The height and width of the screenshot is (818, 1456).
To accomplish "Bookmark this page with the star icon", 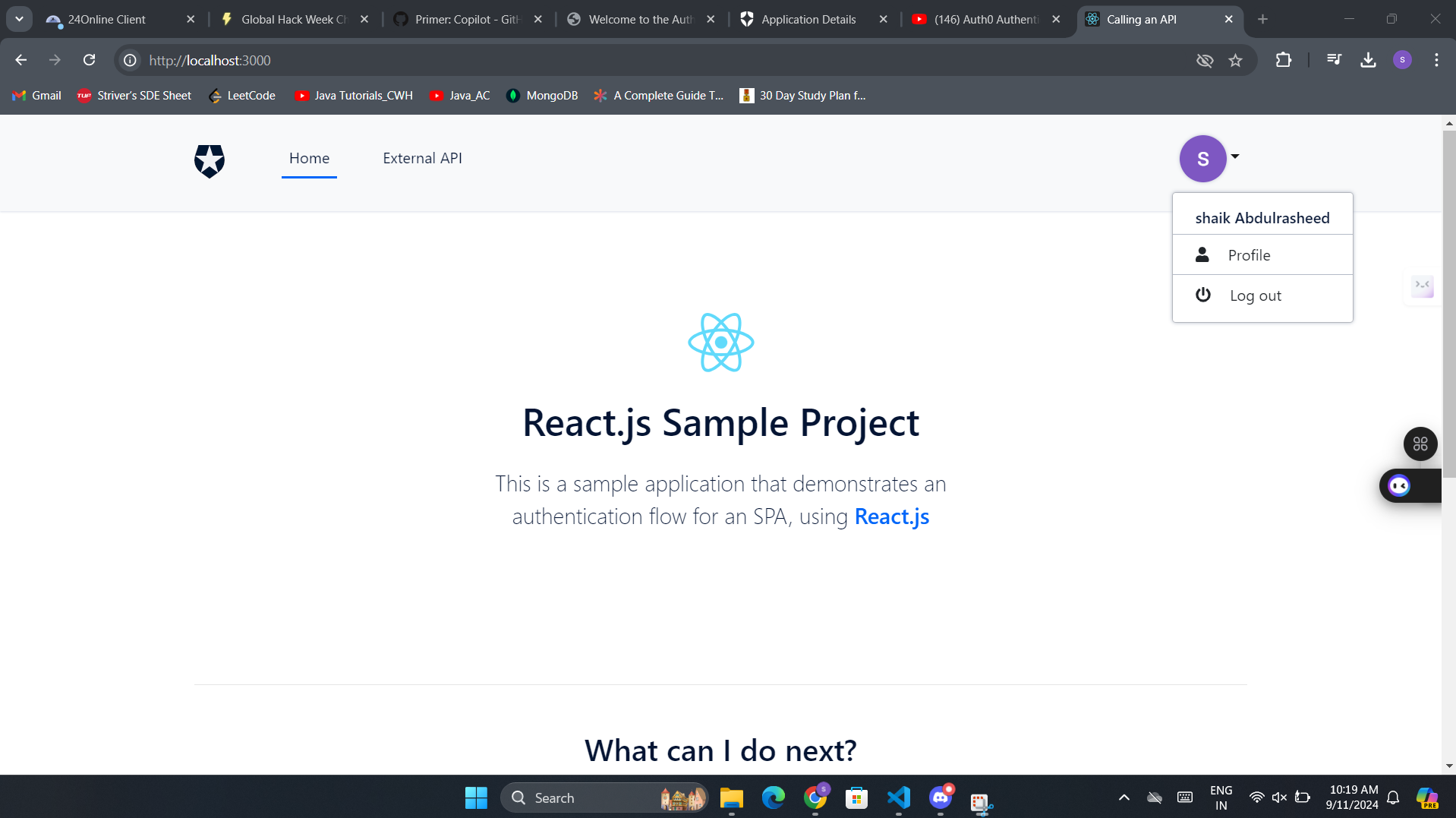I will (1235, 60).
